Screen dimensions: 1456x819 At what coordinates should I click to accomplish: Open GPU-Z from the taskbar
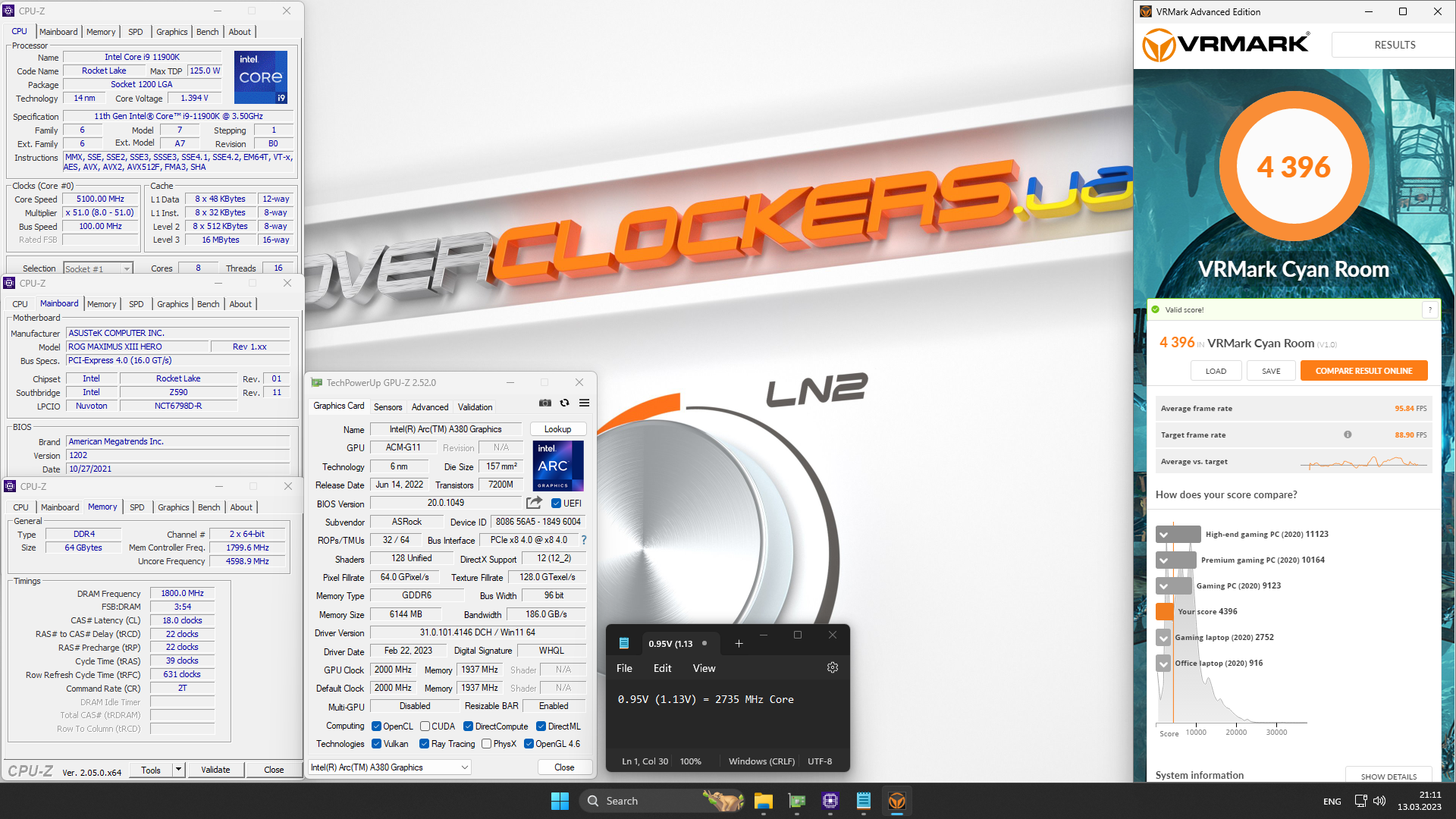pyautogui.click(x=796, y=801)
